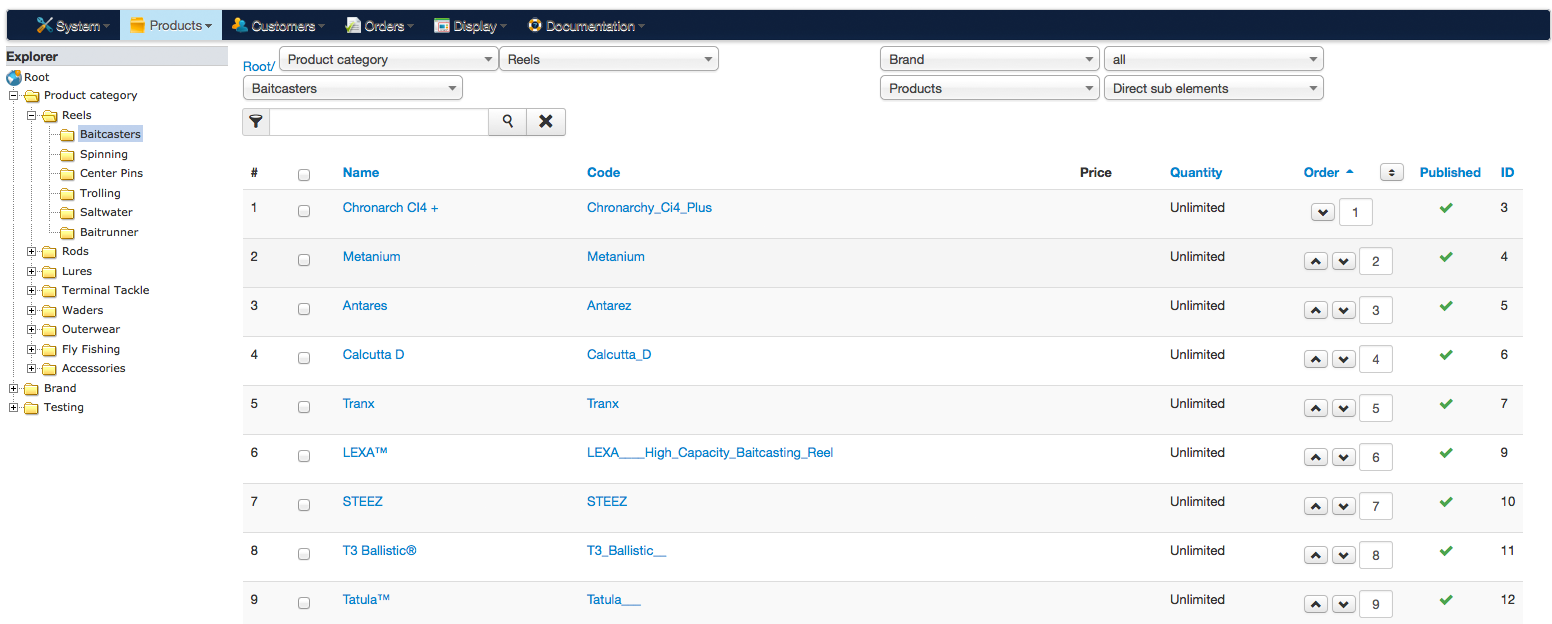The width and height of the screenshot is (1552, 624).
Task: Check the Tranx row checkbox
Action: [304, 407]
